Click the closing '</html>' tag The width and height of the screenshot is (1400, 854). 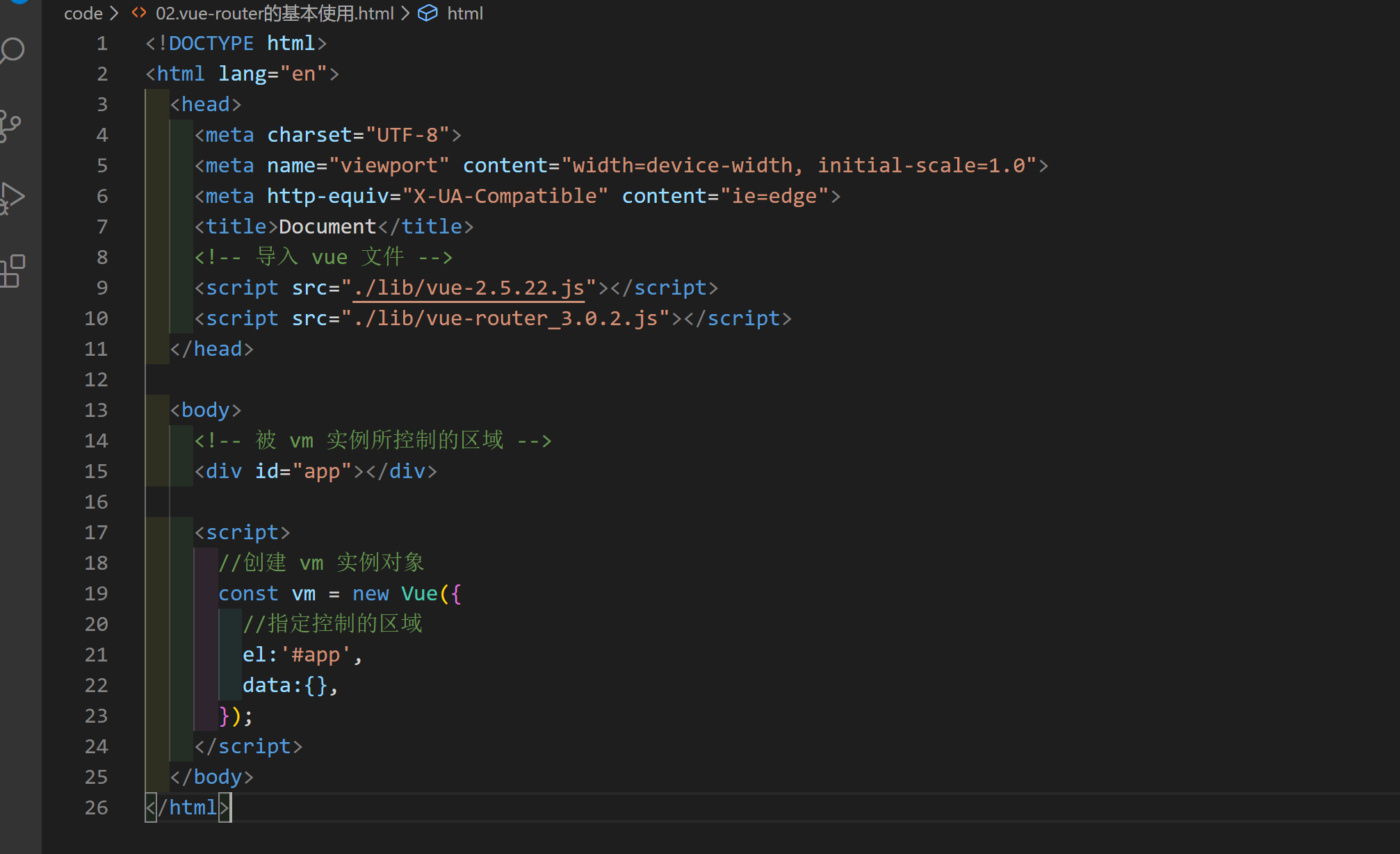(188, 807)
